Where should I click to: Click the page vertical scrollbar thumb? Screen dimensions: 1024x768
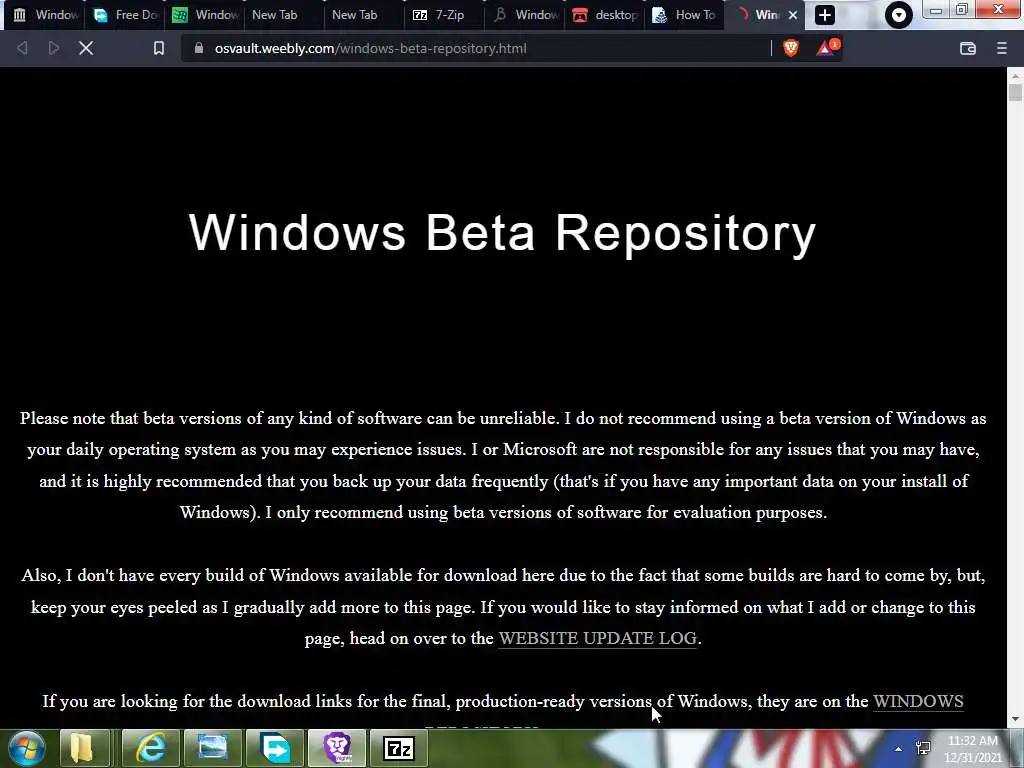pos(1015,92)
